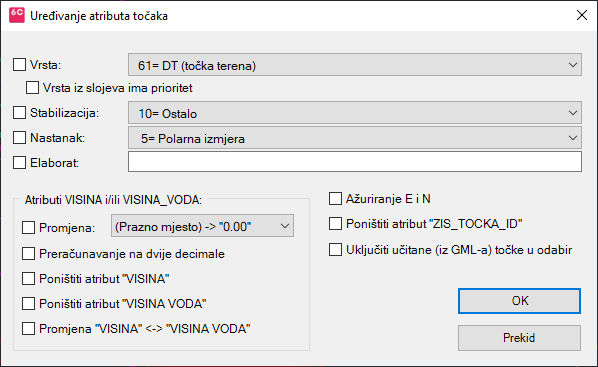
Task: Expand the Promjena combo box
Action: click(202, 226)
